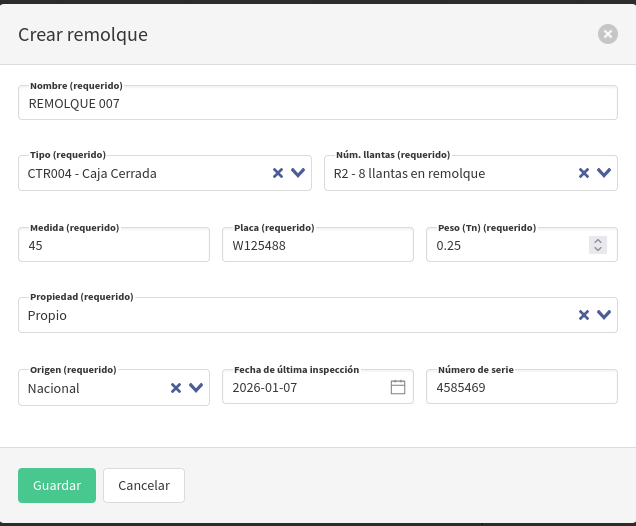Save the trailer with Guardar
636x526 pixels.
[x=57, y=485]
